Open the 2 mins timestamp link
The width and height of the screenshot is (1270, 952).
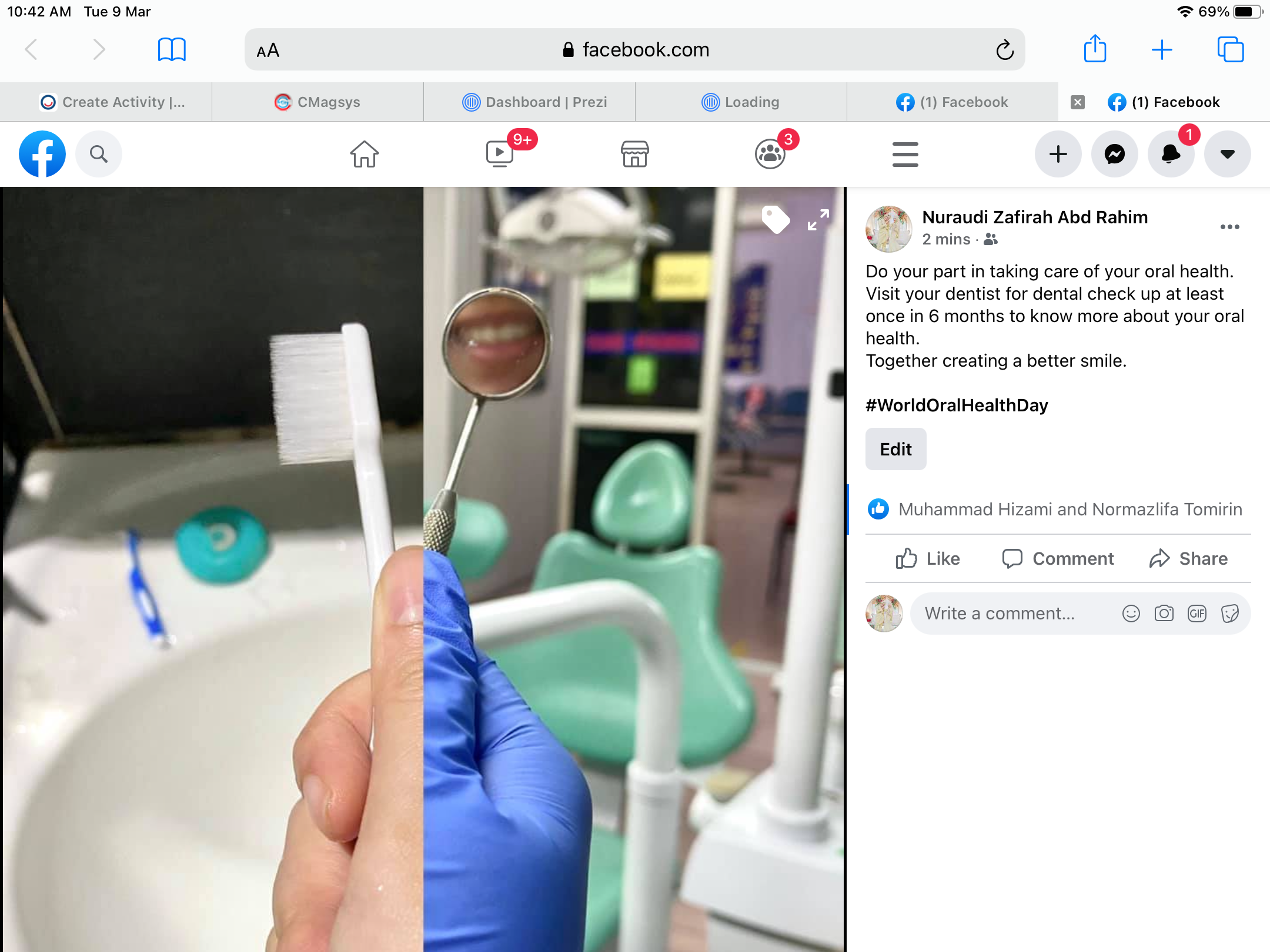click(x=946, y=240)
